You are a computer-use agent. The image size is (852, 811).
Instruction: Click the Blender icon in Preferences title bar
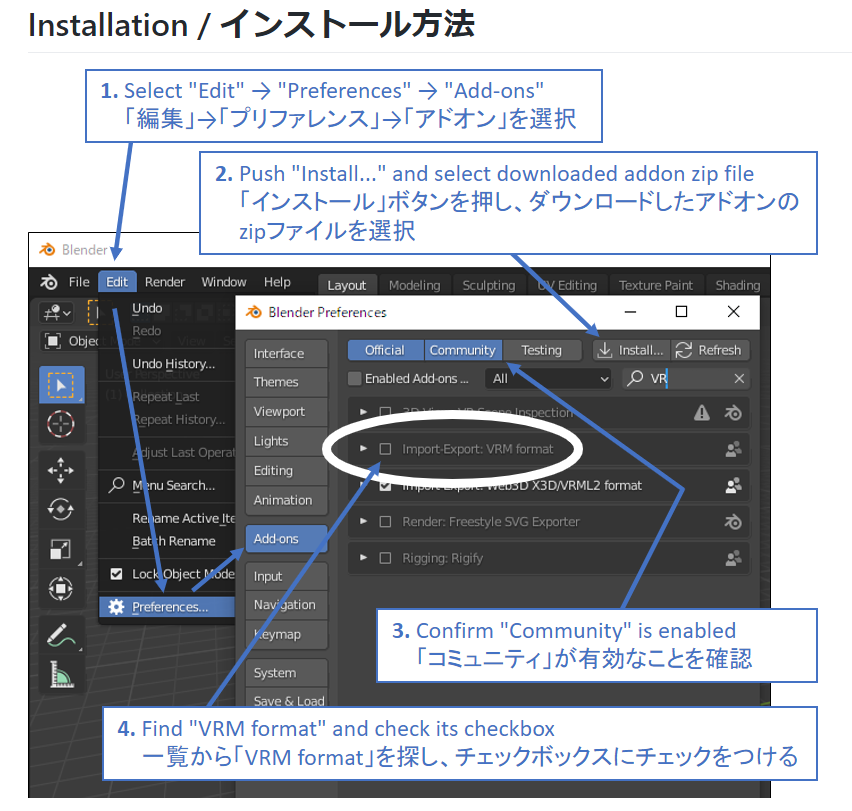click(x=254, y=312)
